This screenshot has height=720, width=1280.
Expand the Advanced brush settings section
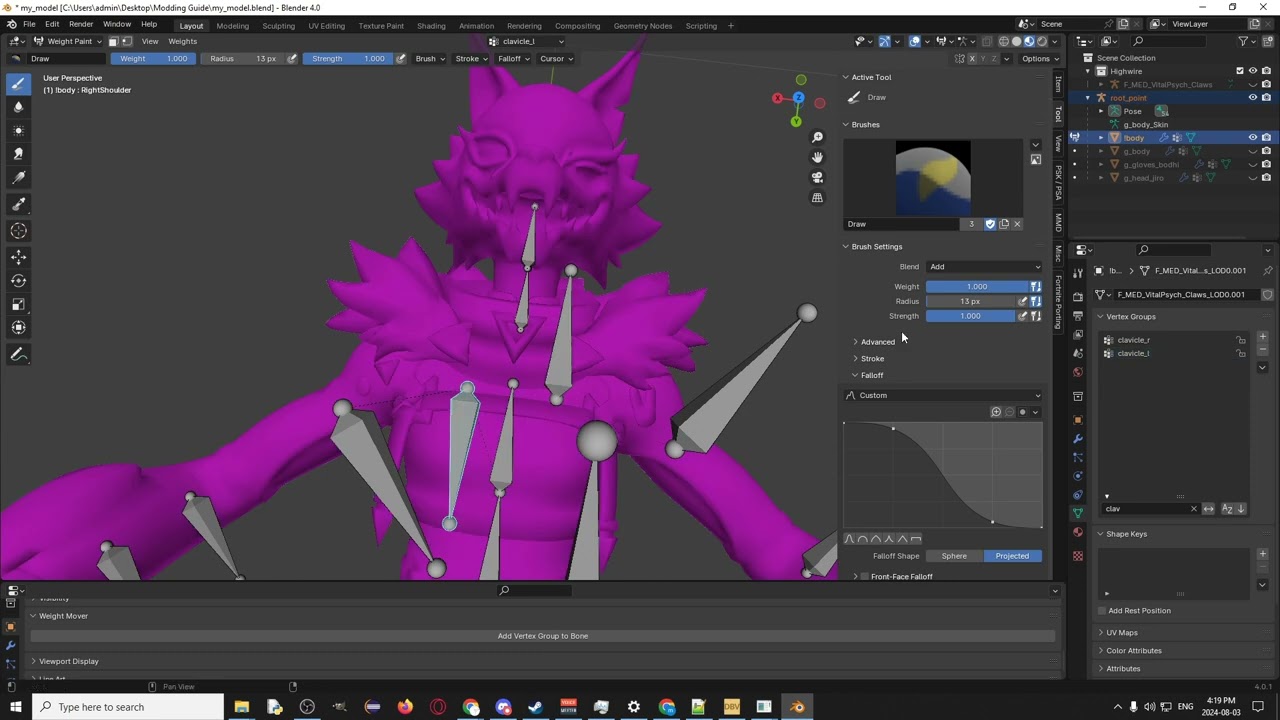point(877,342)
